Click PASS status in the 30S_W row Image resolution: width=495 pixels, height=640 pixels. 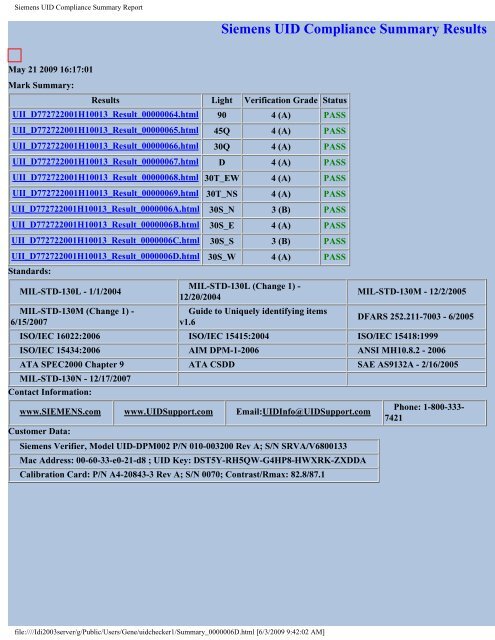(335, 257)
